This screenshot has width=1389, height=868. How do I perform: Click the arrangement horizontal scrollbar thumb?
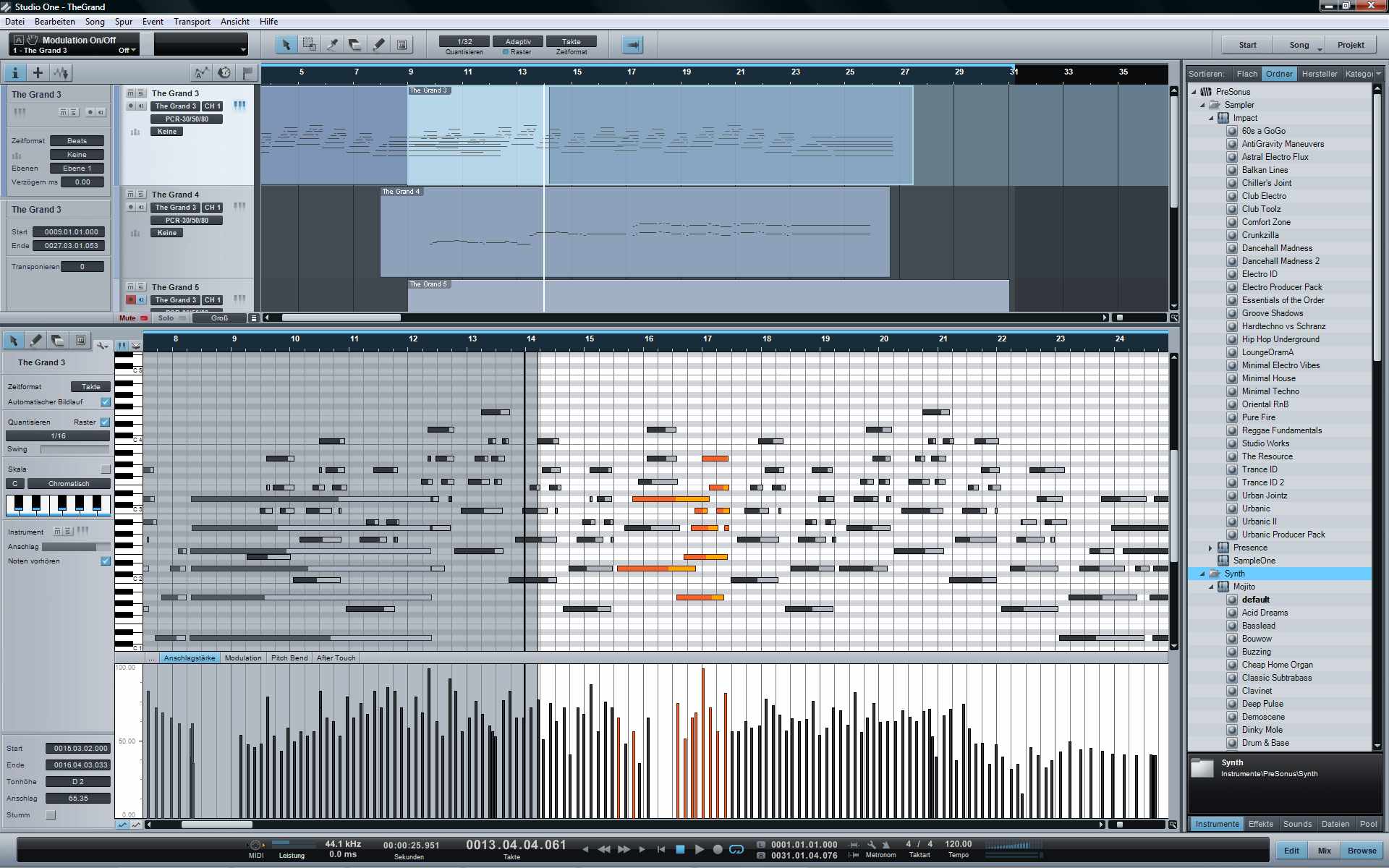(x=341, y=318)
